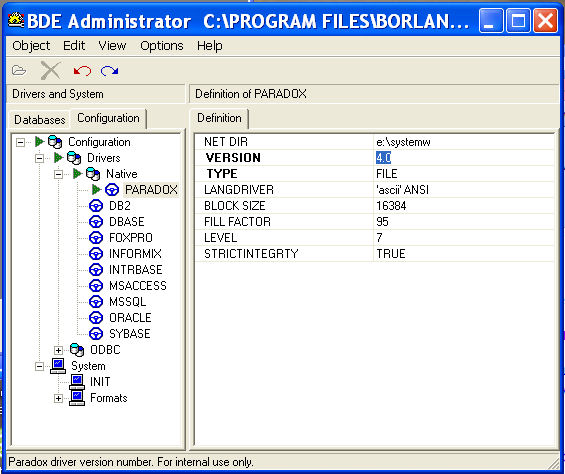The width and height of the screenshot is (565, 474).
Task: Select the Formats label under System
Action: [x=108, y=398]
